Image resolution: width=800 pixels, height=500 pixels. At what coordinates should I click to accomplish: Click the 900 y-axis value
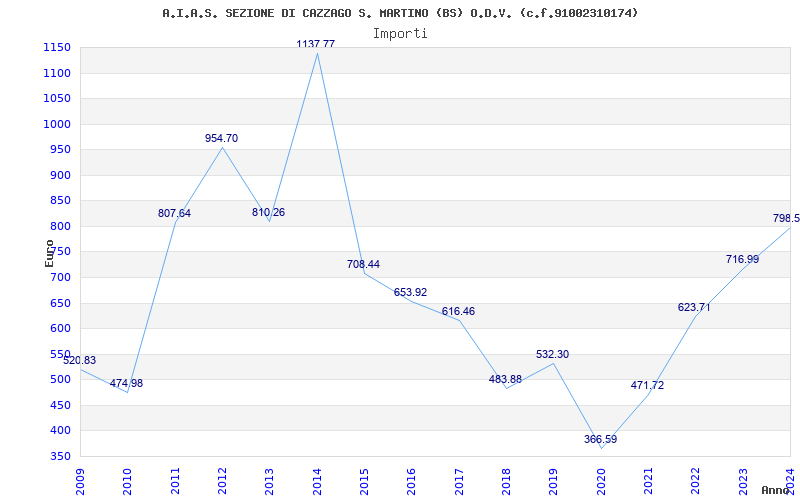pos(61,176)
